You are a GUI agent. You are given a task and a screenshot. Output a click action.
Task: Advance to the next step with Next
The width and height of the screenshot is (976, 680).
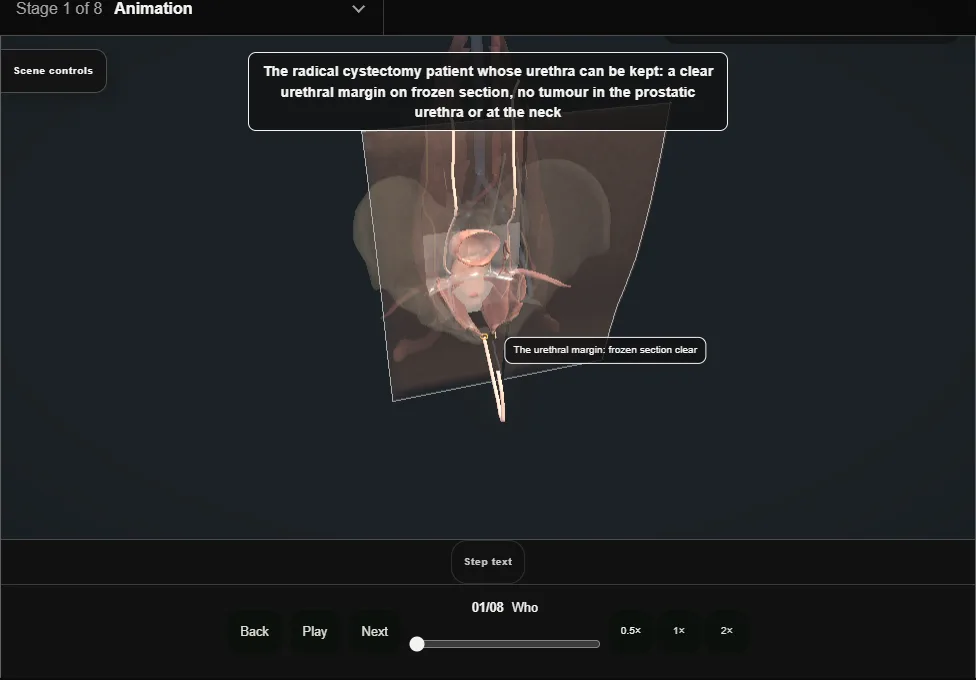(x=375, y=631)
